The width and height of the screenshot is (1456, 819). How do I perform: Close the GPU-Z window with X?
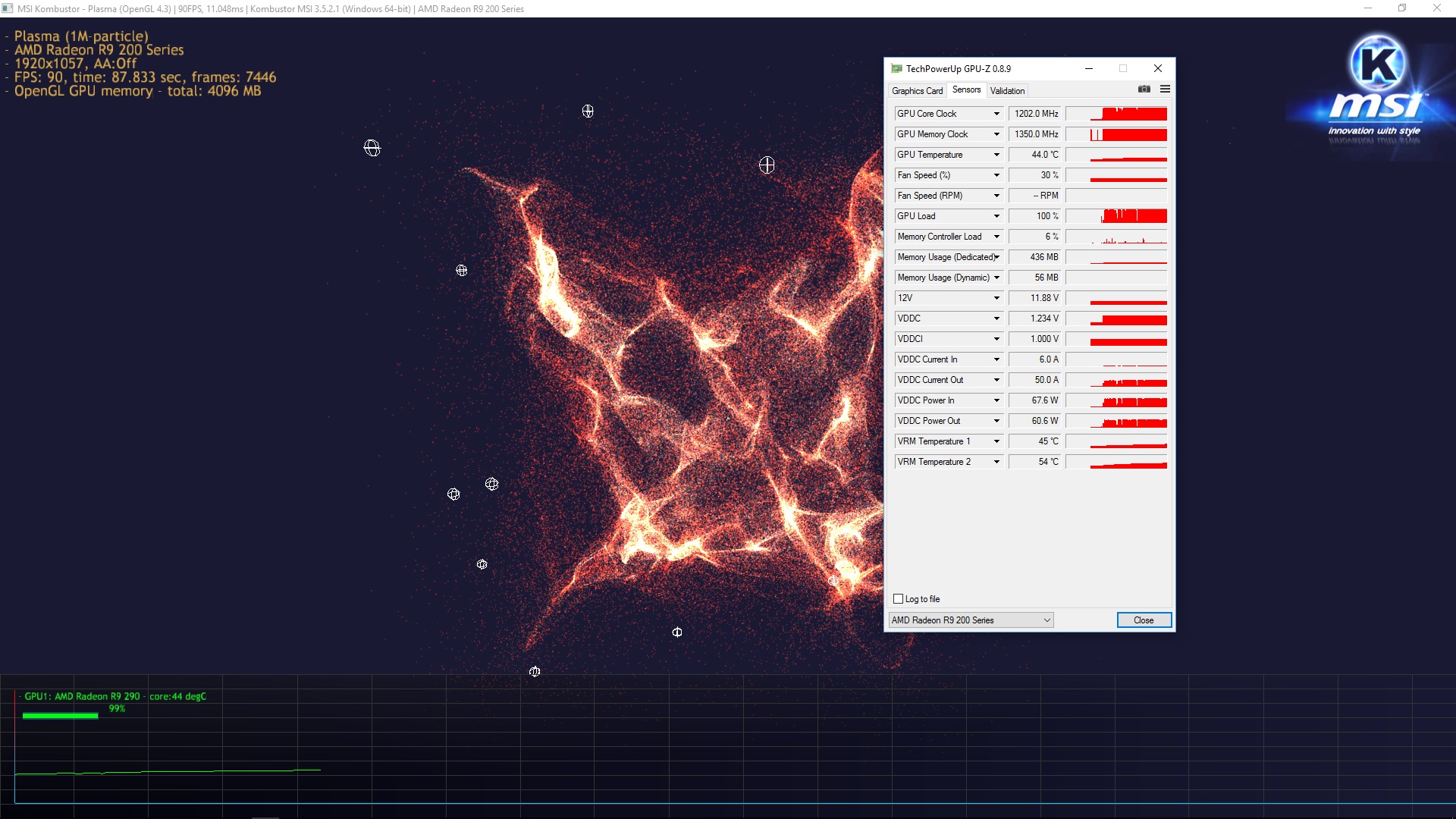click(1157, 68)
